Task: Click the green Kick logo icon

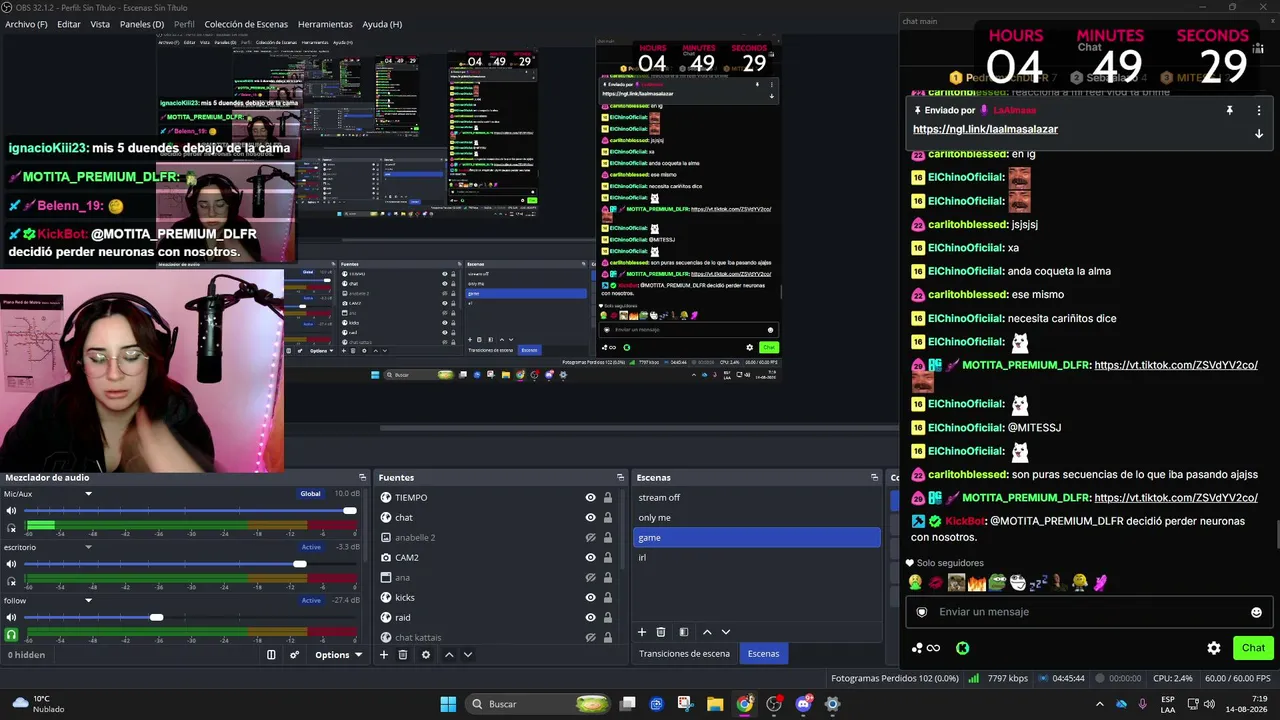Action: (962, 648)
